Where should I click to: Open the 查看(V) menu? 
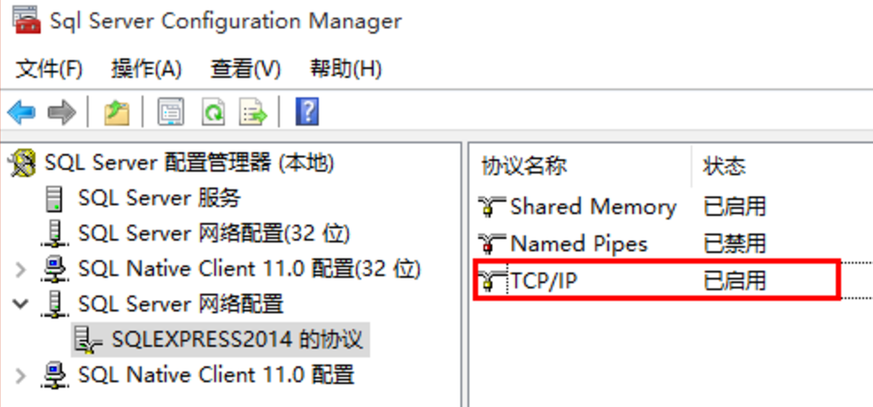click(246, 70)
